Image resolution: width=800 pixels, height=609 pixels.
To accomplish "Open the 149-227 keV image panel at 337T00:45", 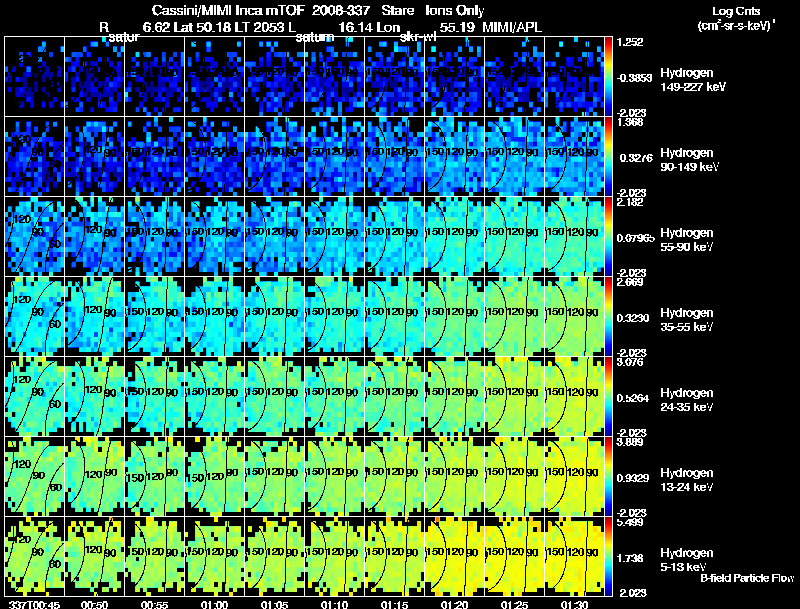I will 35,76.
